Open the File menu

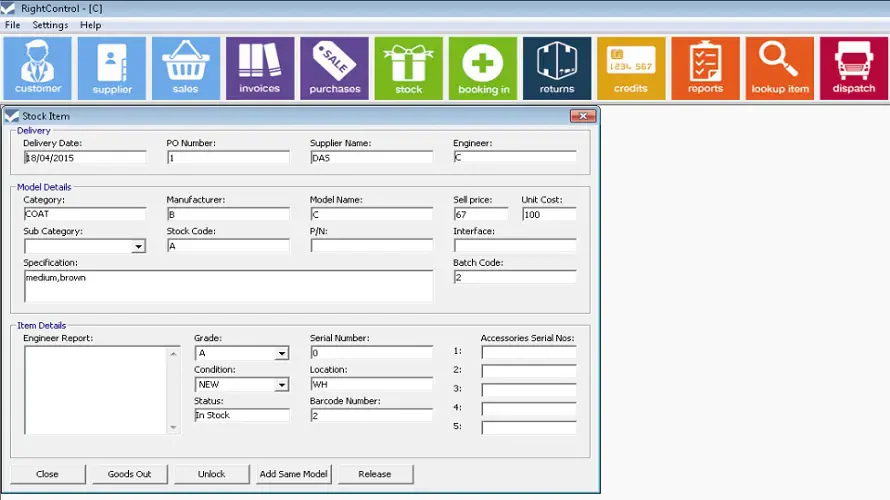tap(12, 25)
